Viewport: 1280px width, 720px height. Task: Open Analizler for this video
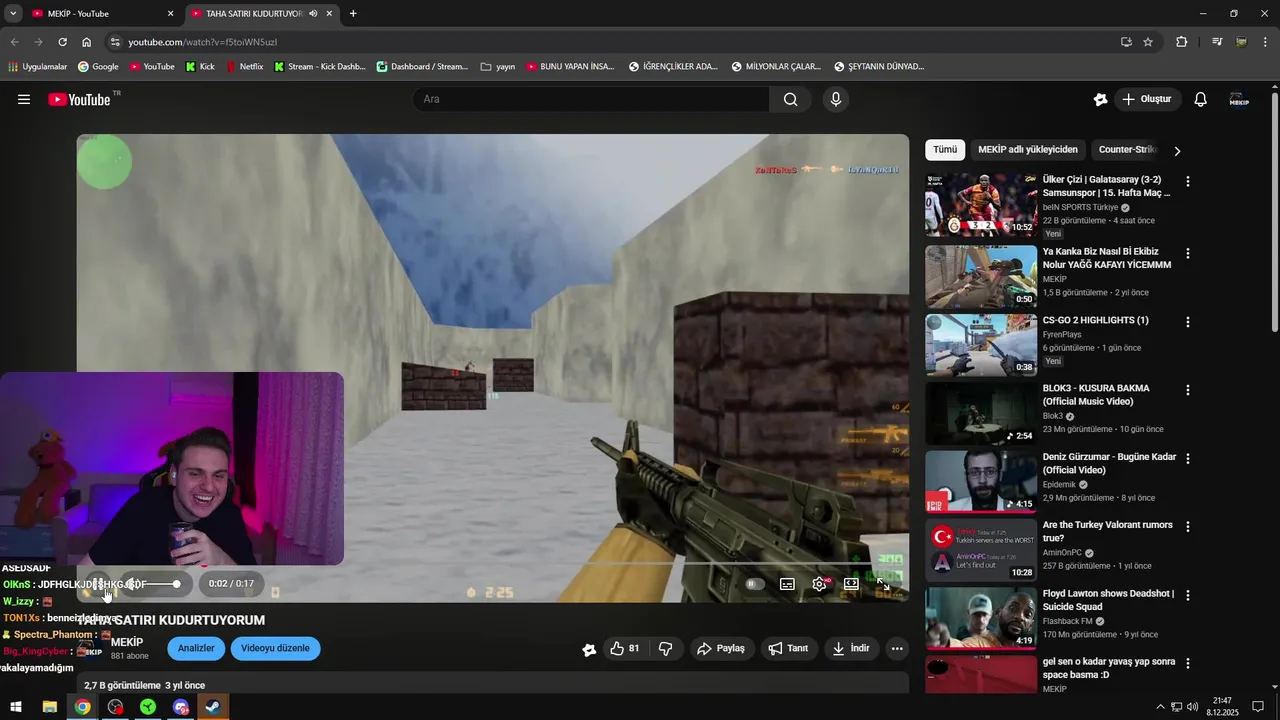[196, 648]
